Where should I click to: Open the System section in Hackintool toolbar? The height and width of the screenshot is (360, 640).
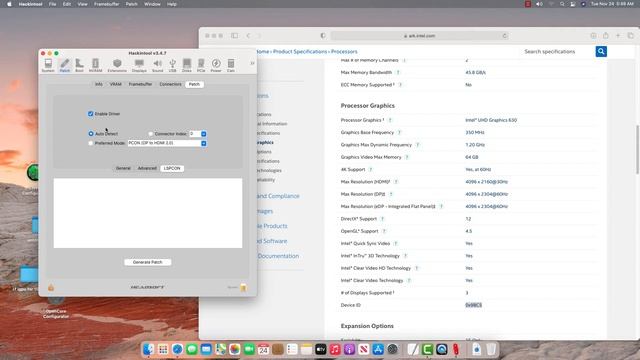click(48, 65)
